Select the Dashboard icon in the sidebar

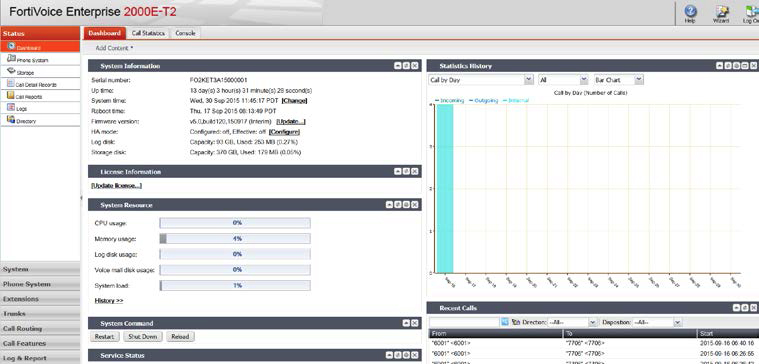(x=12, y=46)
